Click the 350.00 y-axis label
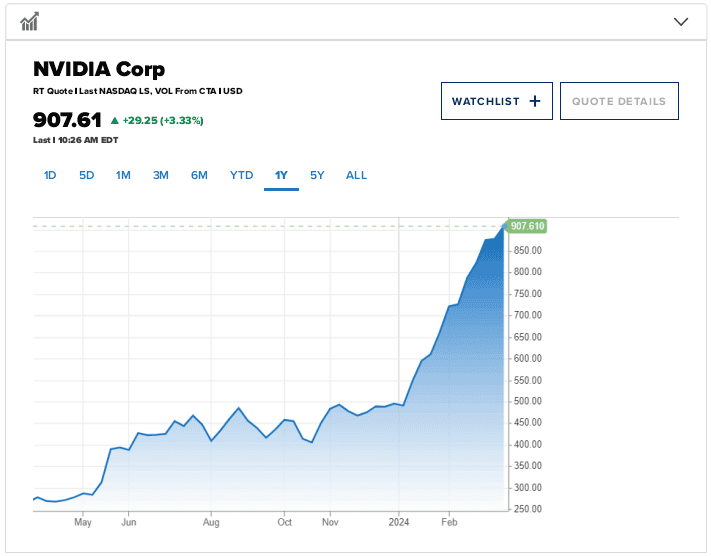 click(x=528, y=466)
